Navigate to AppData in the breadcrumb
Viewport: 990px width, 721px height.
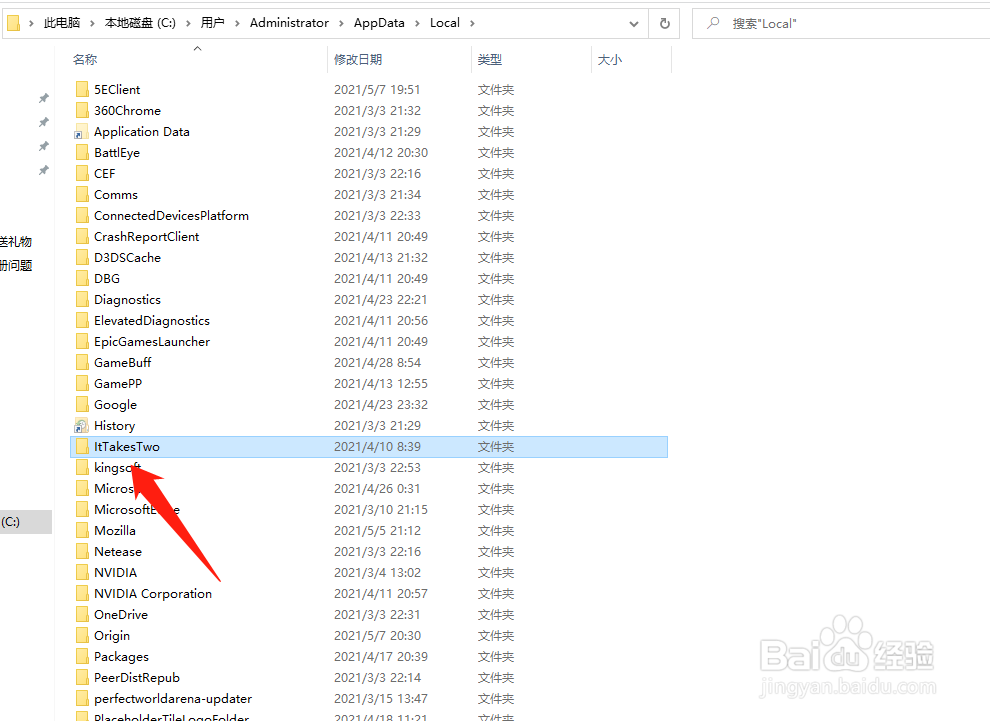coord(379,23)
